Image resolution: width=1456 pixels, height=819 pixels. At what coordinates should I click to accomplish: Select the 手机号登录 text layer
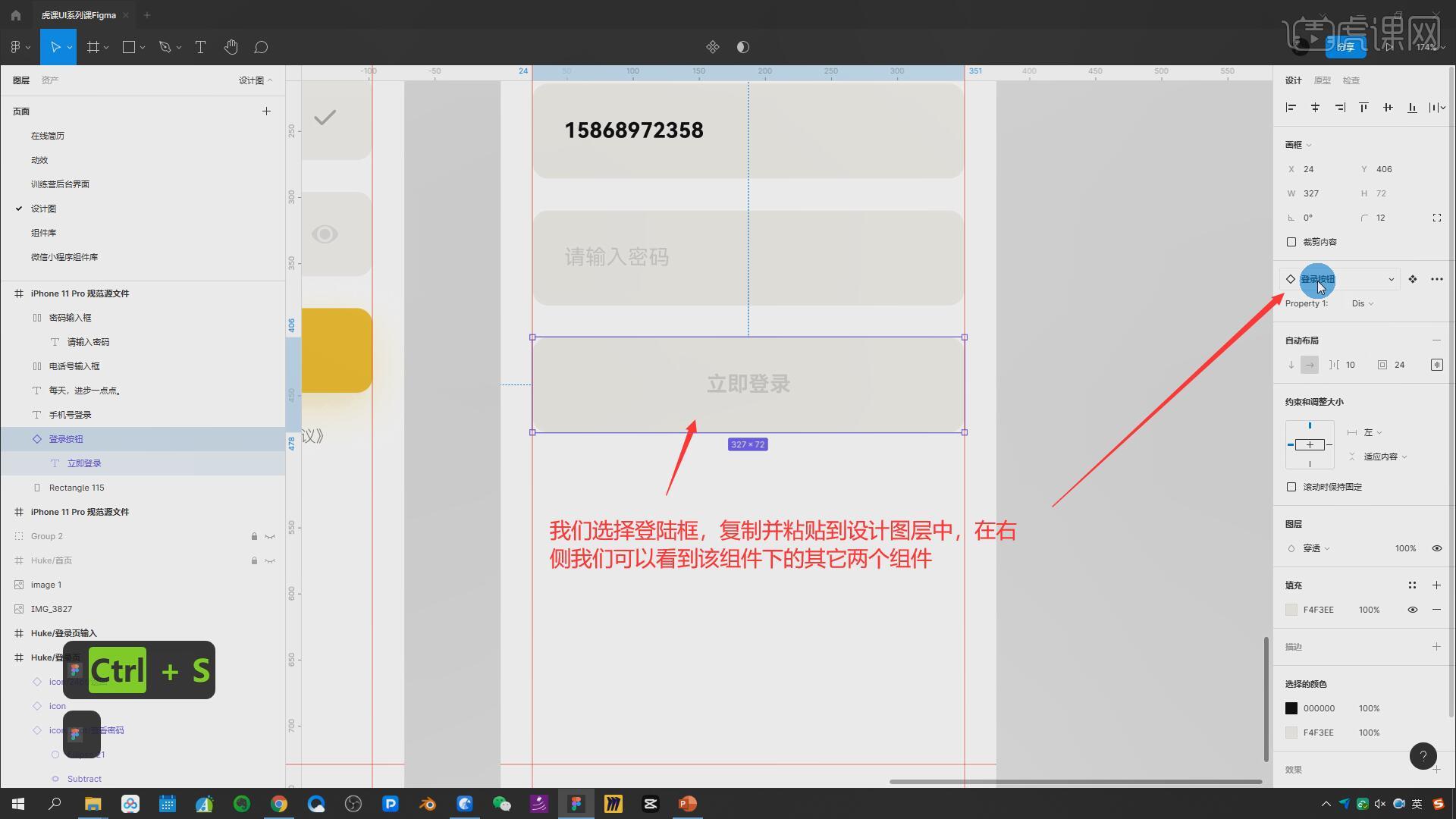click(x=70, y=415)
